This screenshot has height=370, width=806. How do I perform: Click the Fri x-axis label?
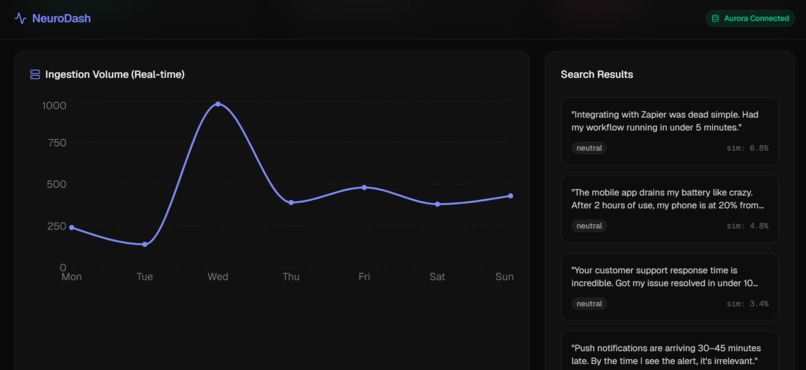364,277
